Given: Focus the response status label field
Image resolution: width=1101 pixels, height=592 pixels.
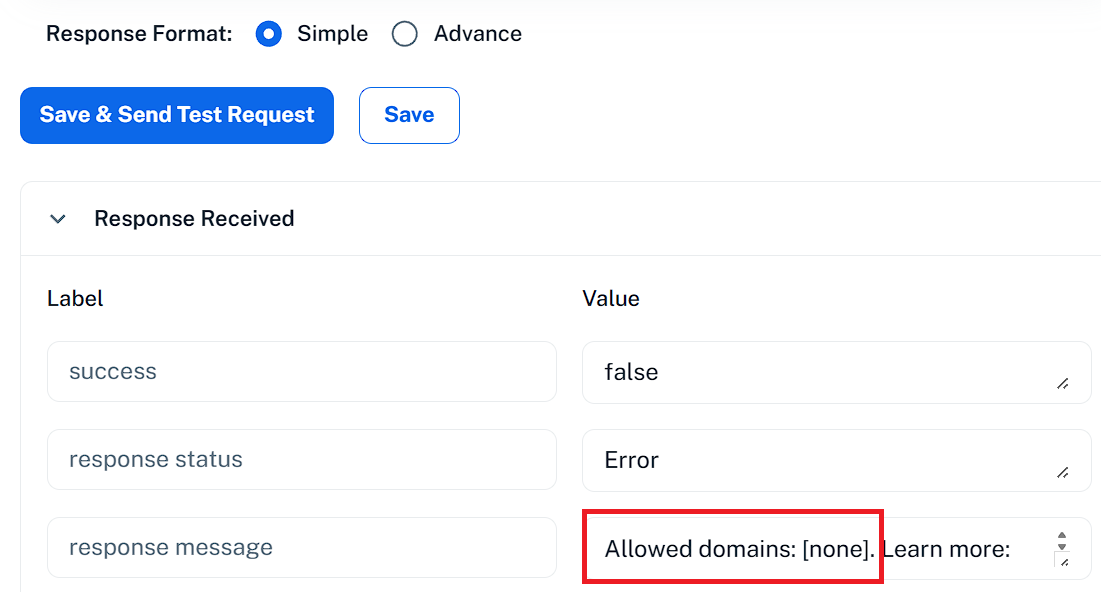Looking at the screenshot, I should (302, 459).
